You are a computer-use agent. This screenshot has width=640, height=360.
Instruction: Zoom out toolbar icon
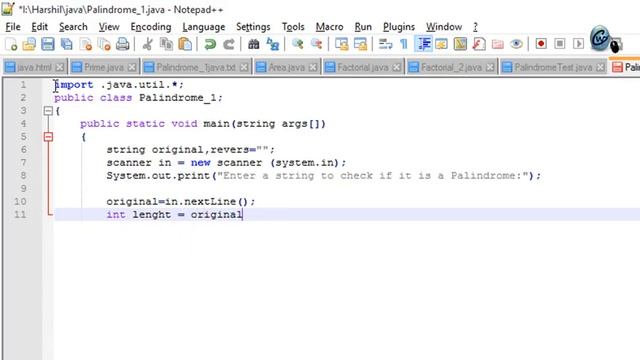316,44
